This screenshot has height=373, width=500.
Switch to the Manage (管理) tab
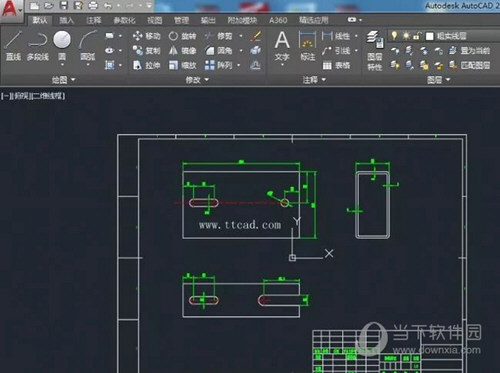point(181,20)
